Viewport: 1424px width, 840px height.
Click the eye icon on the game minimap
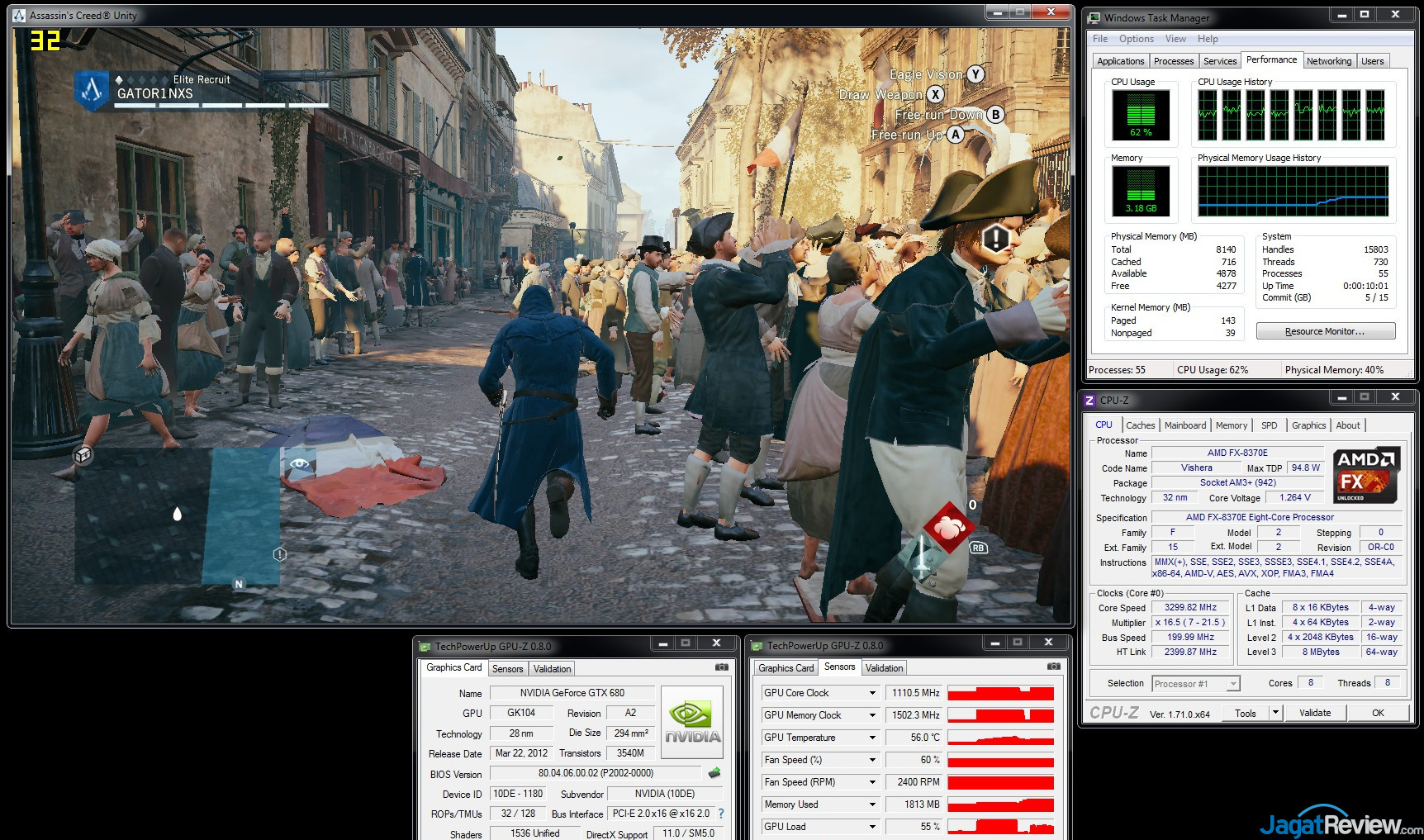point(299,463)
